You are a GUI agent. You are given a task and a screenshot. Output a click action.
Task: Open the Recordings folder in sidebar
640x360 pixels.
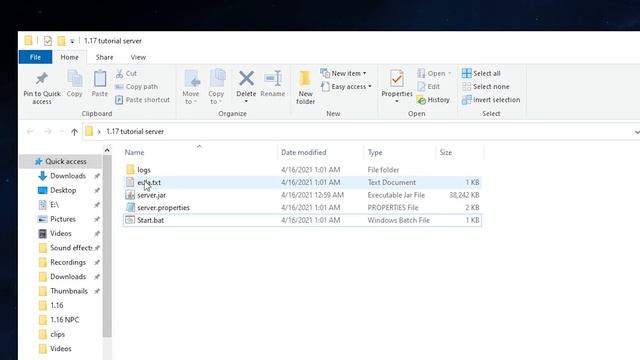62,262
